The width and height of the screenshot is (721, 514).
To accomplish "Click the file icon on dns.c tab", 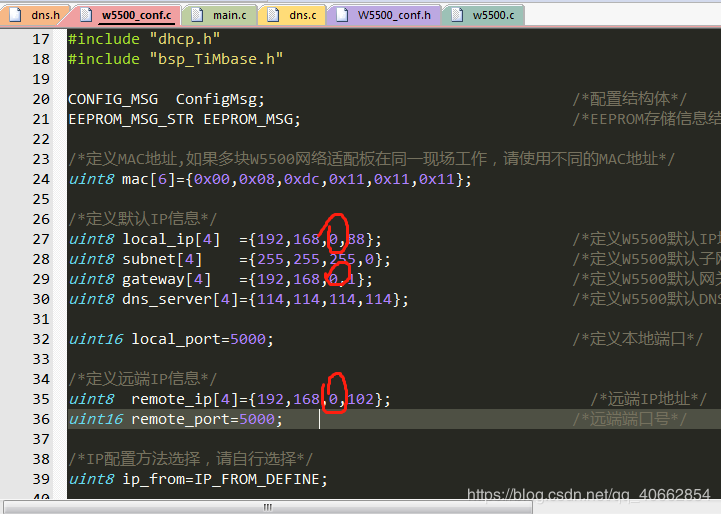I will 273,15.
